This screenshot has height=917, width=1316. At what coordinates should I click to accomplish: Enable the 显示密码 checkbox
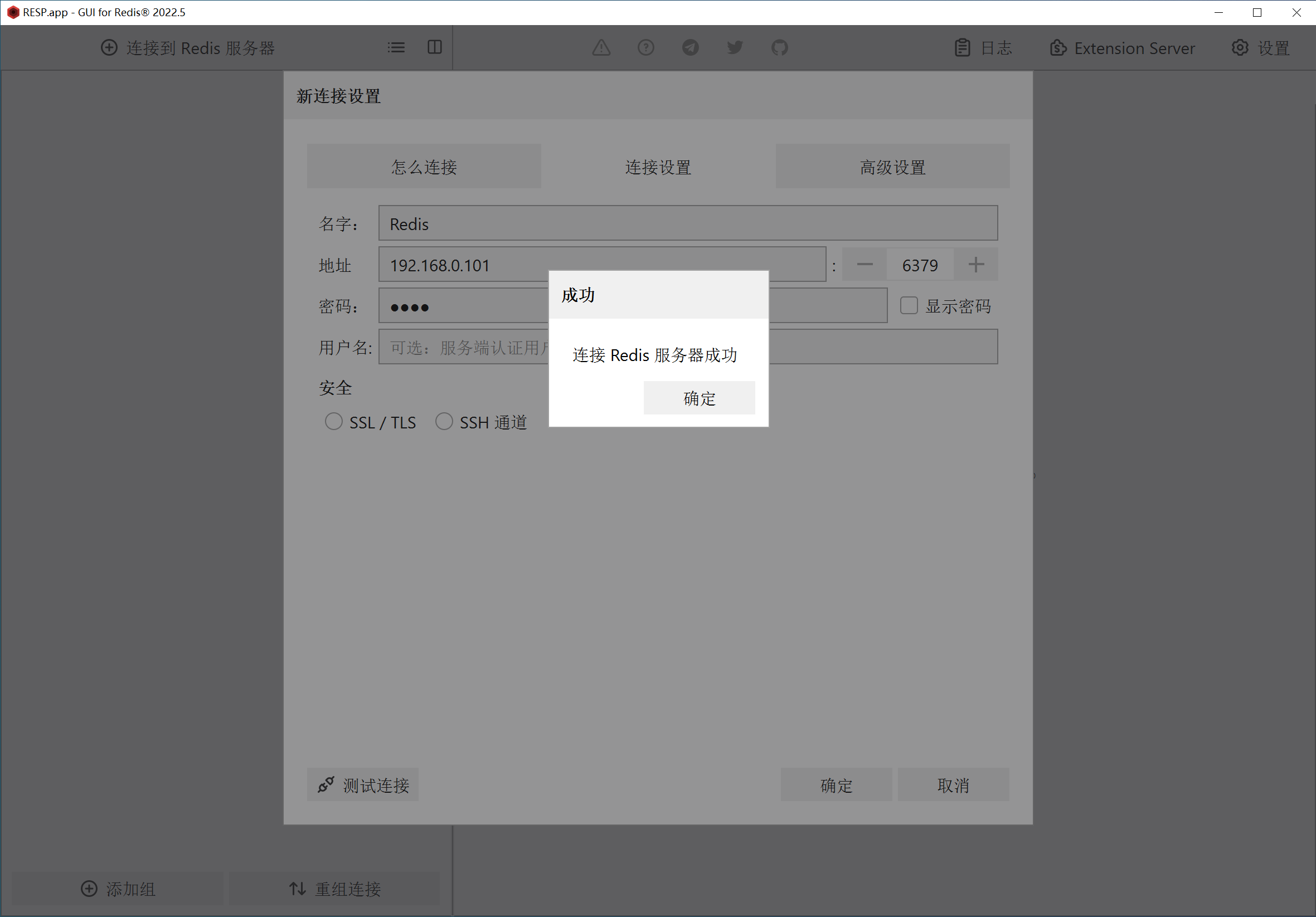[909, 306]
